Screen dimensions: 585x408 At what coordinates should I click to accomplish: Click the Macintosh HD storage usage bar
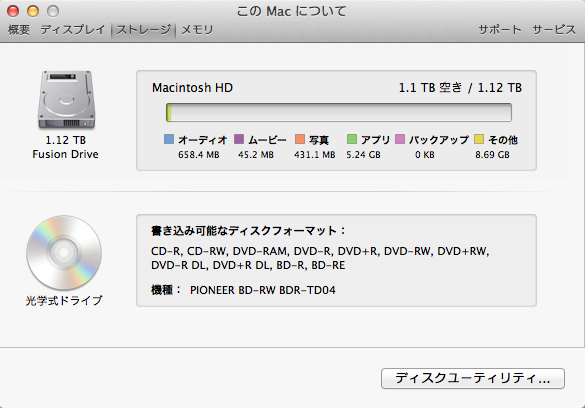click(339, 113)
